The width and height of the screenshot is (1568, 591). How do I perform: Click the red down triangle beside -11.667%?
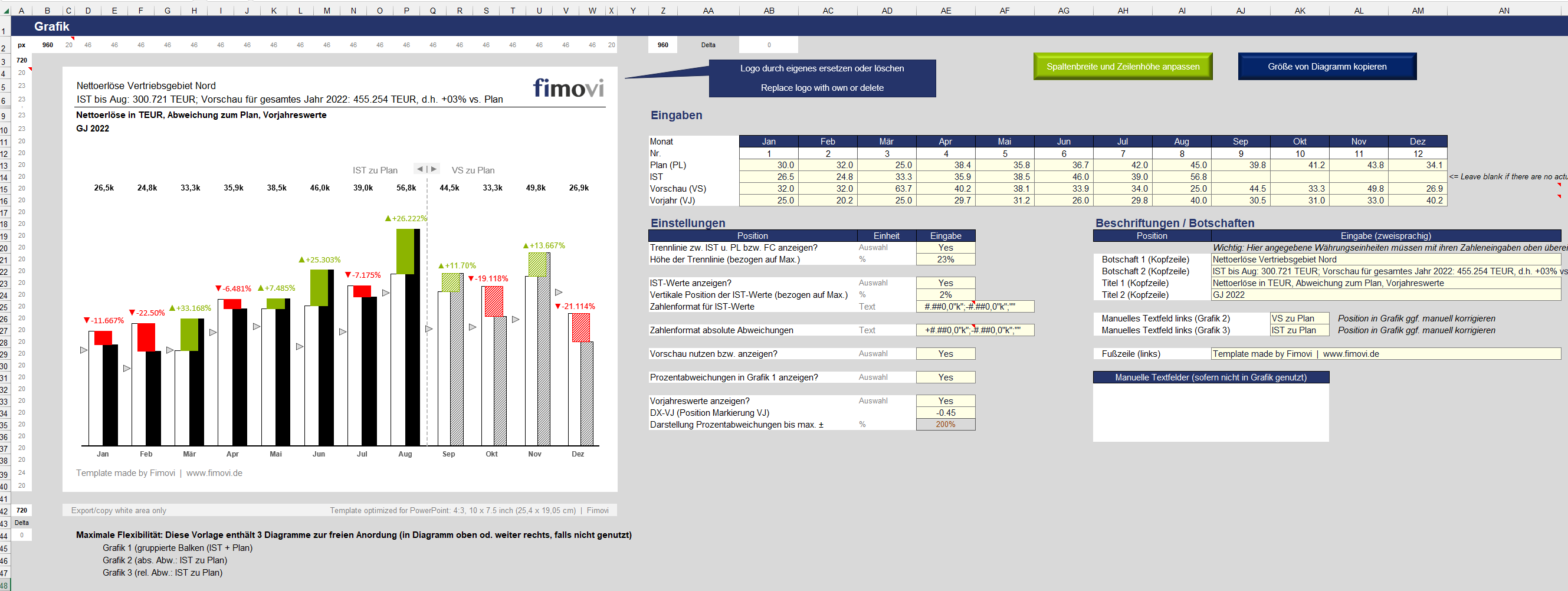87,320
